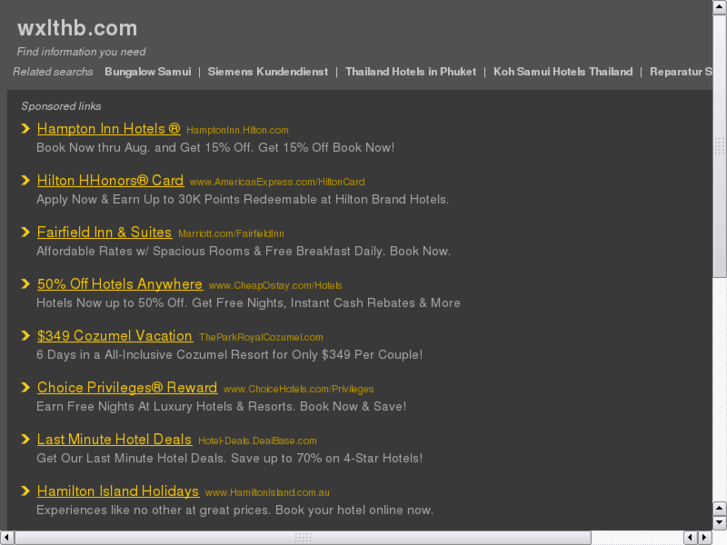727x545 pixels.
Task: Click the Earn Free Nights At Luxury Hotels text
Action: coord(221,407)
